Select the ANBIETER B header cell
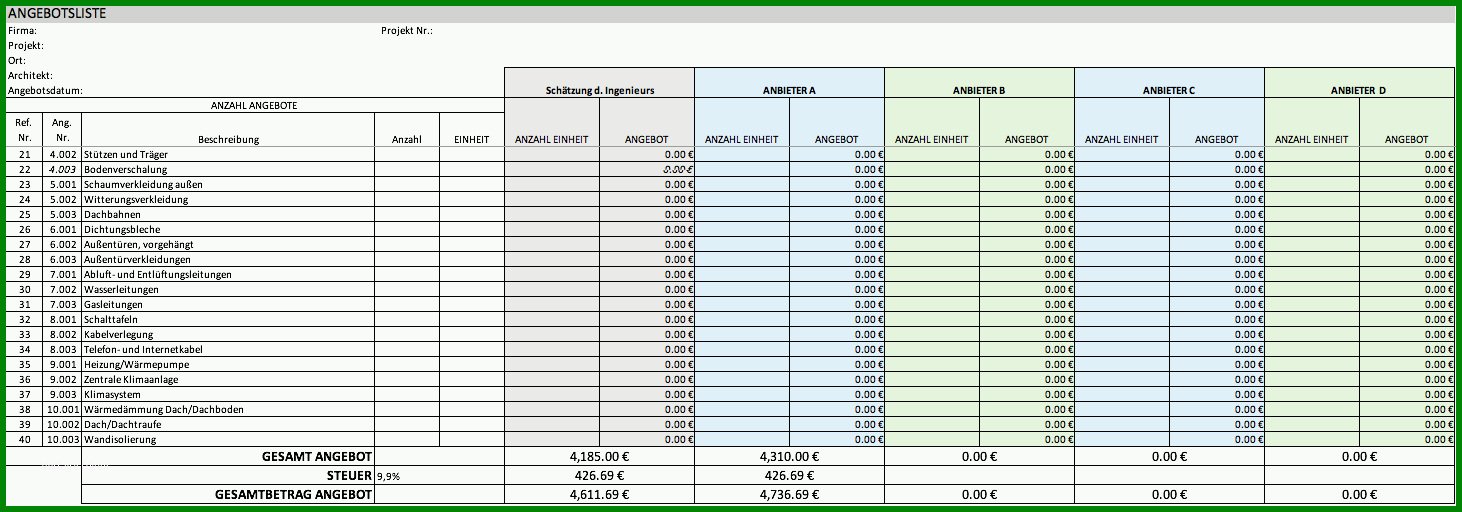 979,90
